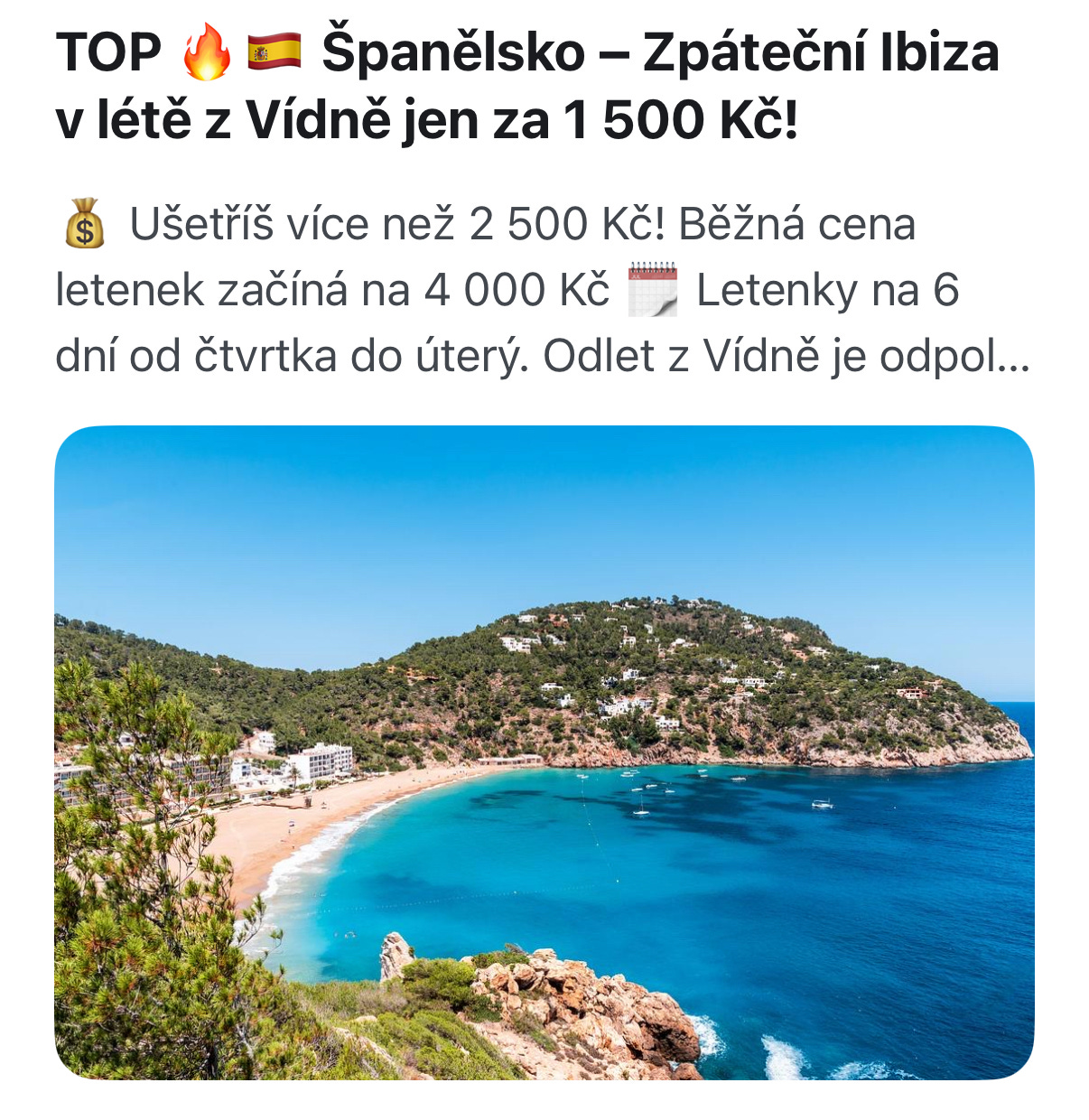Click the '4 000 Kč' regular price text
The image size is (1089, 1120).
click(x=517, y=291)
